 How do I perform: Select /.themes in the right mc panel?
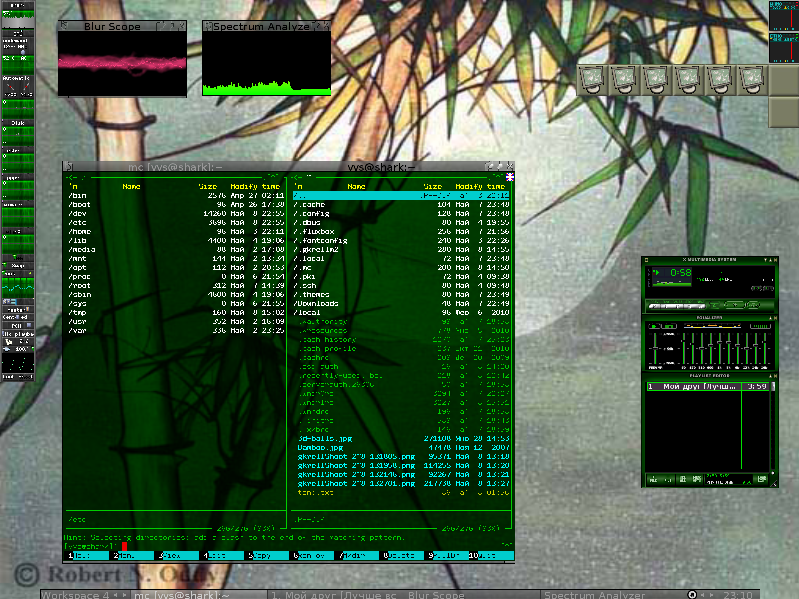coord(401,294)
